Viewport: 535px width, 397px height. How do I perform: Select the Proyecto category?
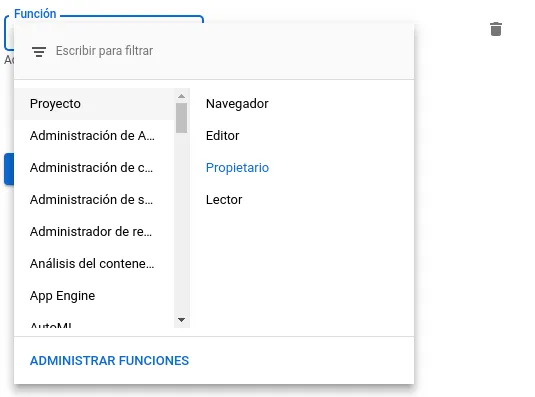94,104
